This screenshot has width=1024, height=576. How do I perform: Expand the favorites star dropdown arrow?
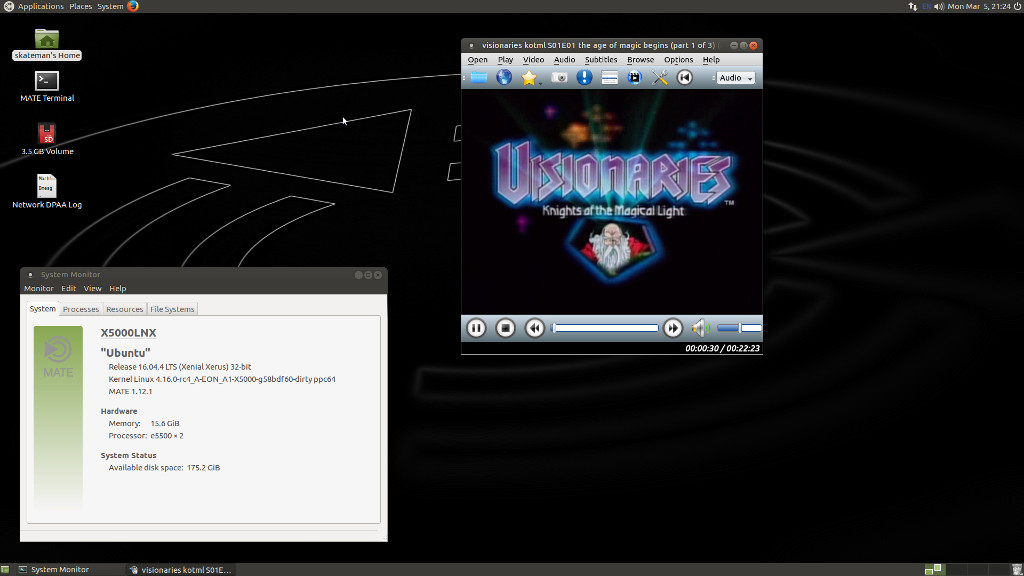coord(541,83)
